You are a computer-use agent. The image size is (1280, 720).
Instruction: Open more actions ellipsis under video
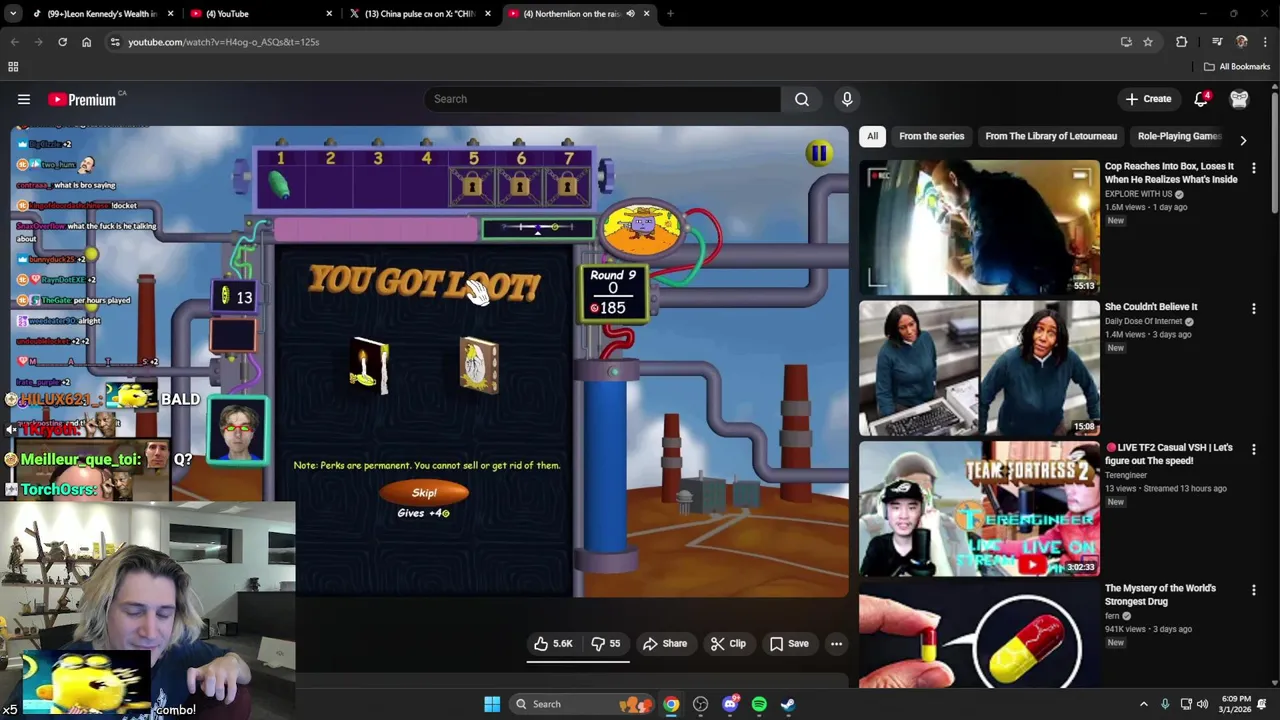(x=836, y=644)
